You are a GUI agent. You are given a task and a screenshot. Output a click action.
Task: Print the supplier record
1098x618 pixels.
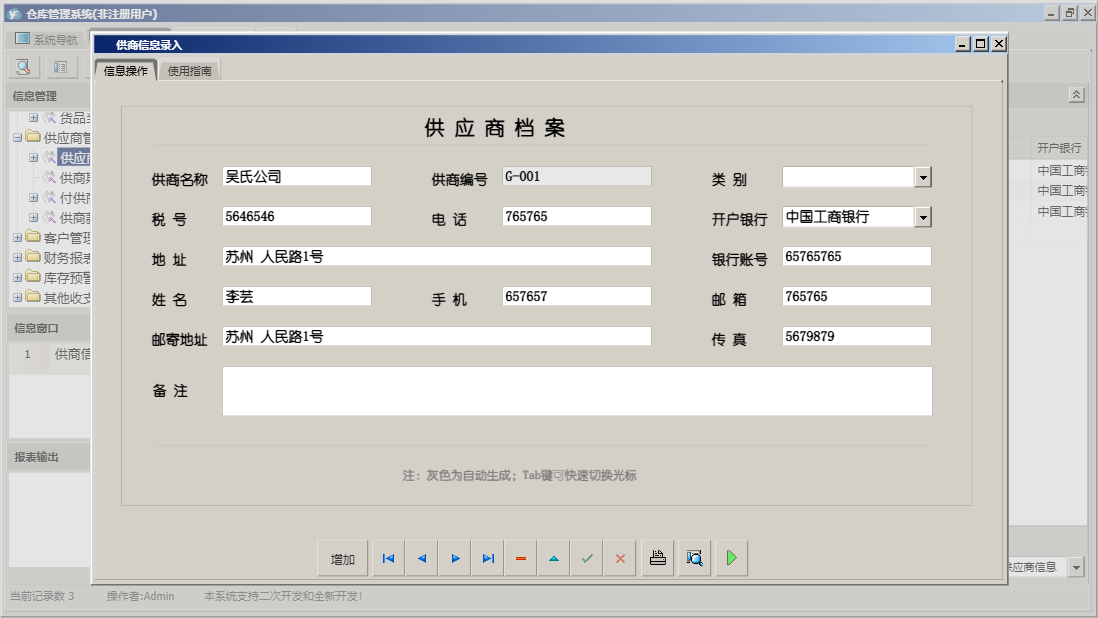tap(658, 559)
